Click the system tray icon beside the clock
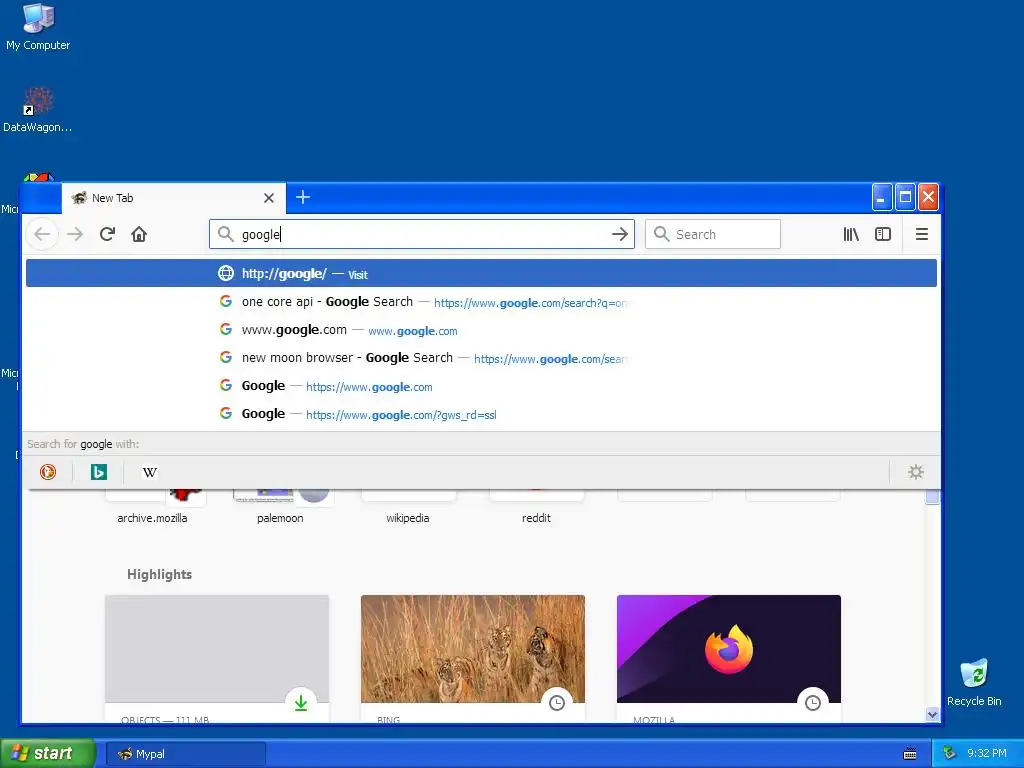The image size is (1024, 768). tap(950, 754)
